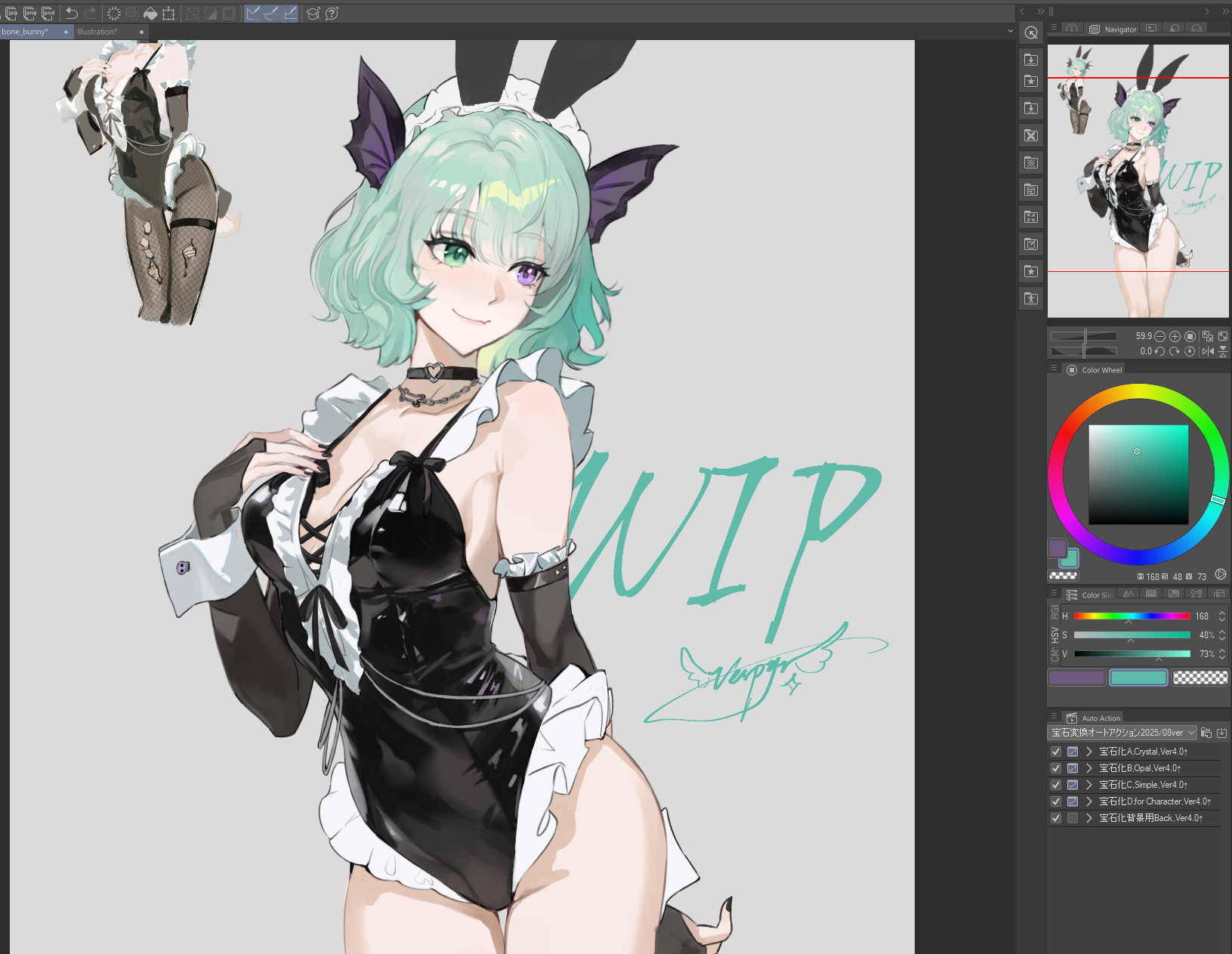The image size is (1232, 954).
Task: Open the help question mark icon
Action: 332,14
